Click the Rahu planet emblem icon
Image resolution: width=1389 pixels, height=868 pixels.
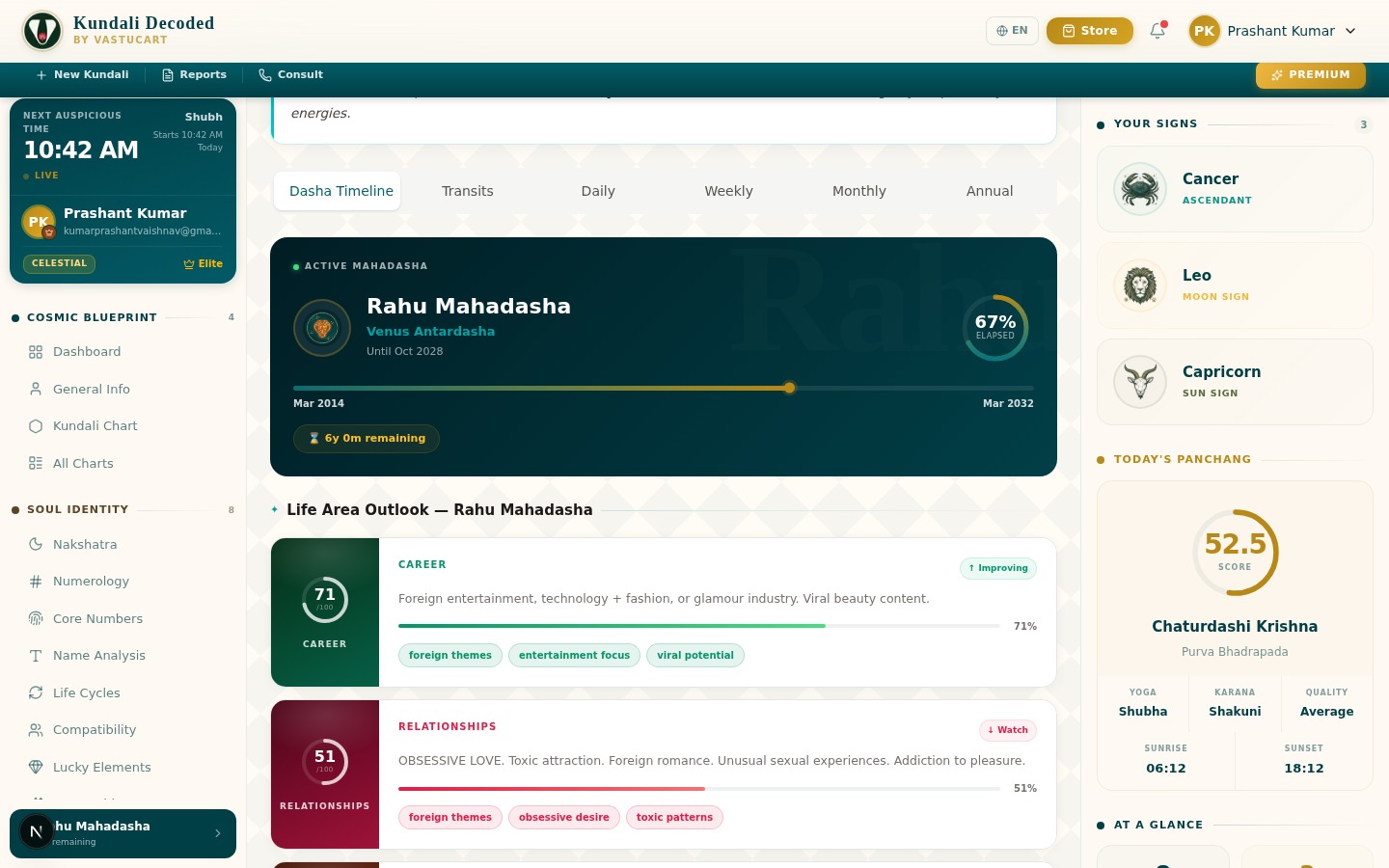322,328
